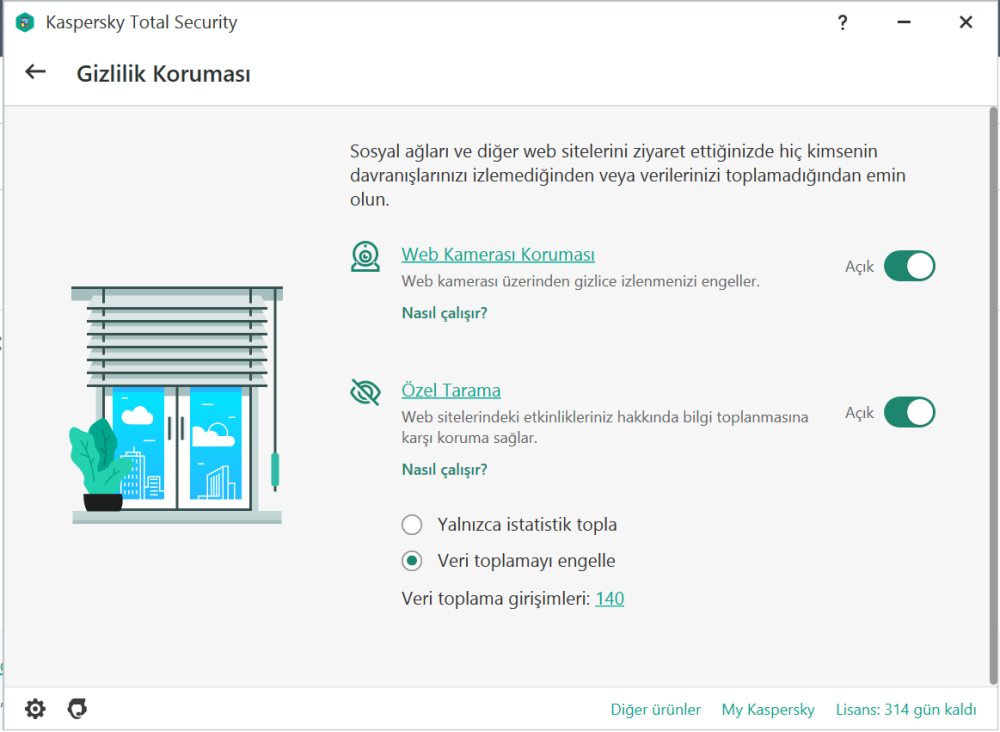Open settings via the gear icon
1000x732 pixels.
[35, 708]
